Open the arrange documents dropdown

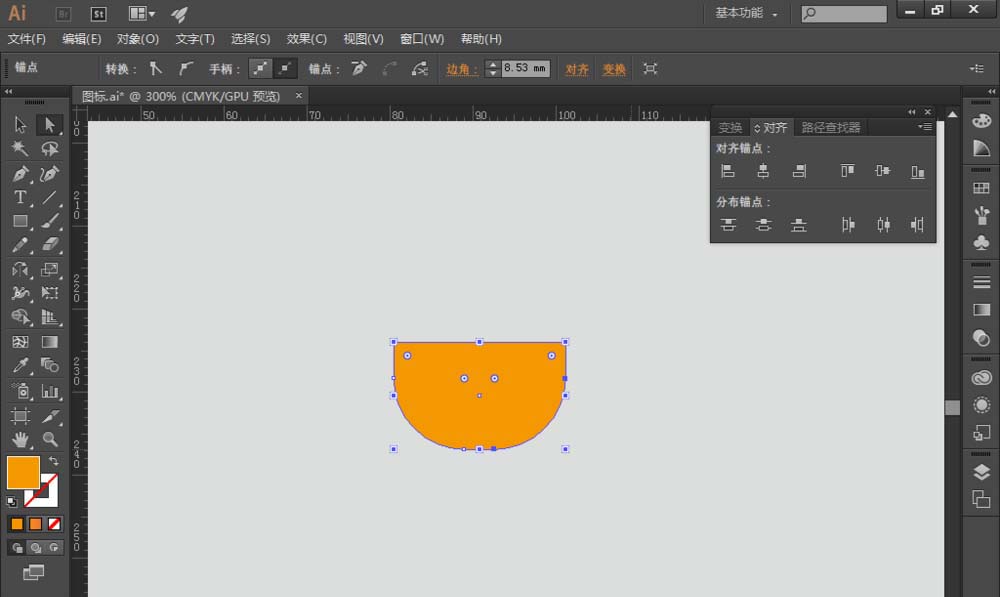tap(142, 13)
